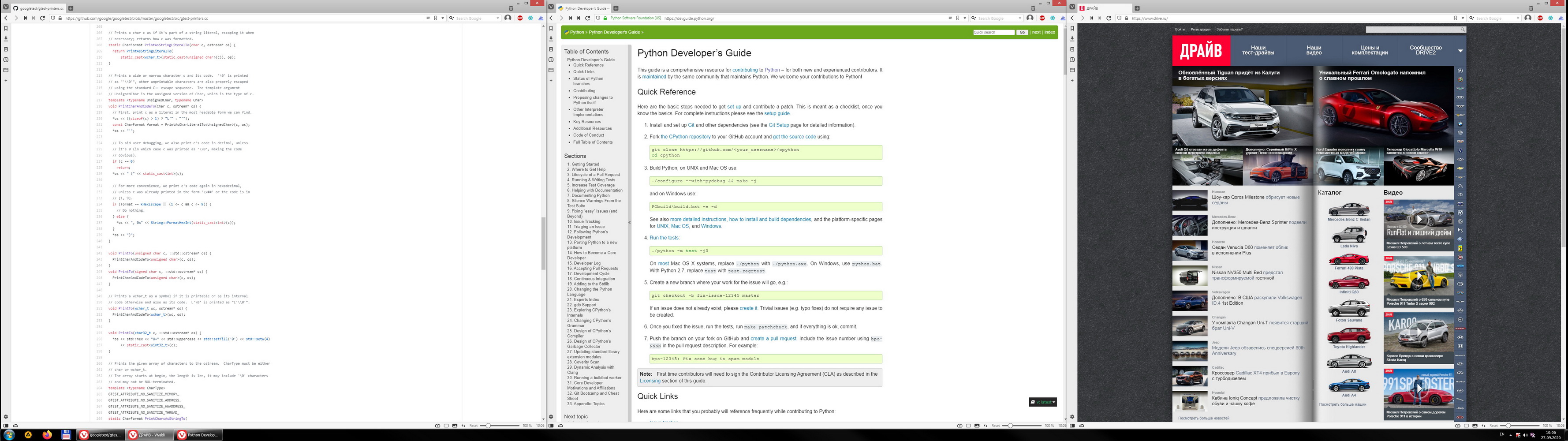The image size is (1568, 441).
Task: Click 'Войти' login link on drive.ru
Action: (x=1180, y=29)
